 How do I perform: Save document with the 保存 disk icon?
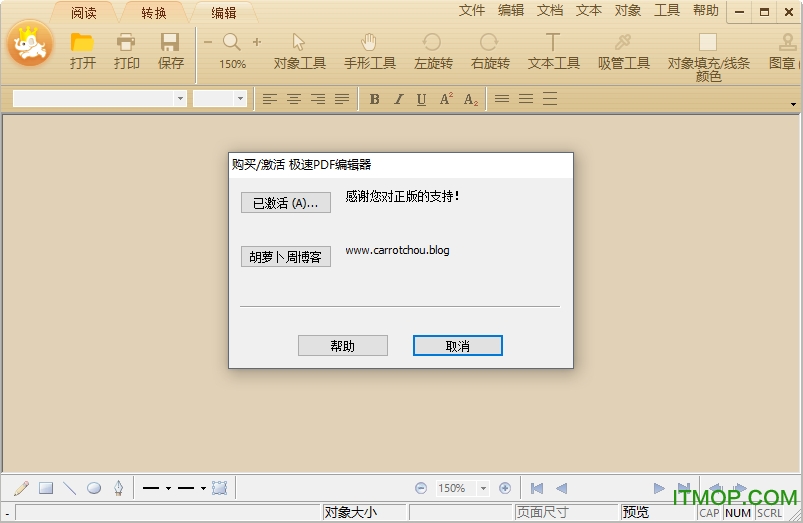(x=171, y=50)
